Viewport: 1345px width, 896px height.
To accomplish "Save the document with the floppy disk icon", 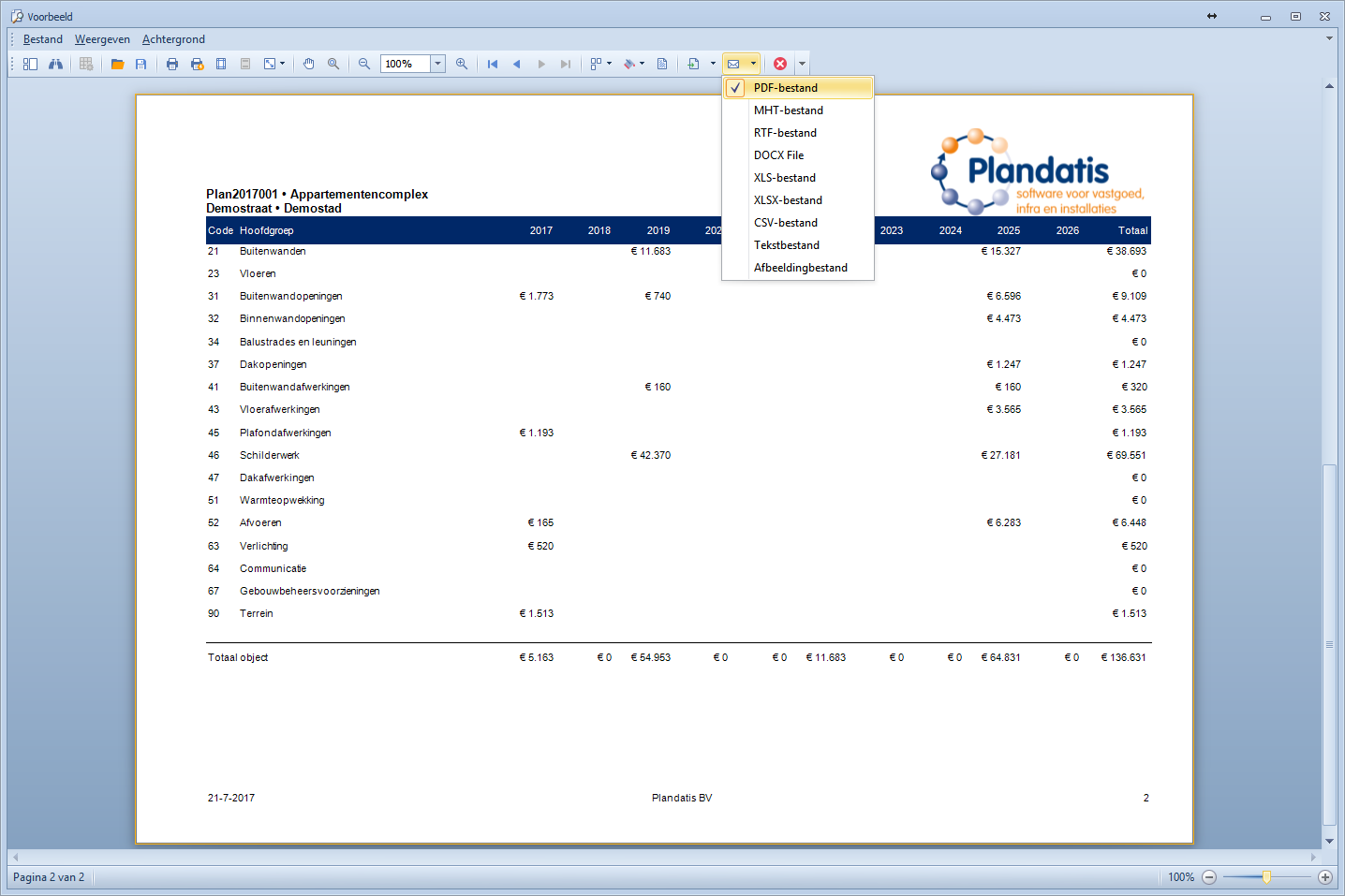I will pyautogui.click(x=141, y=64).
